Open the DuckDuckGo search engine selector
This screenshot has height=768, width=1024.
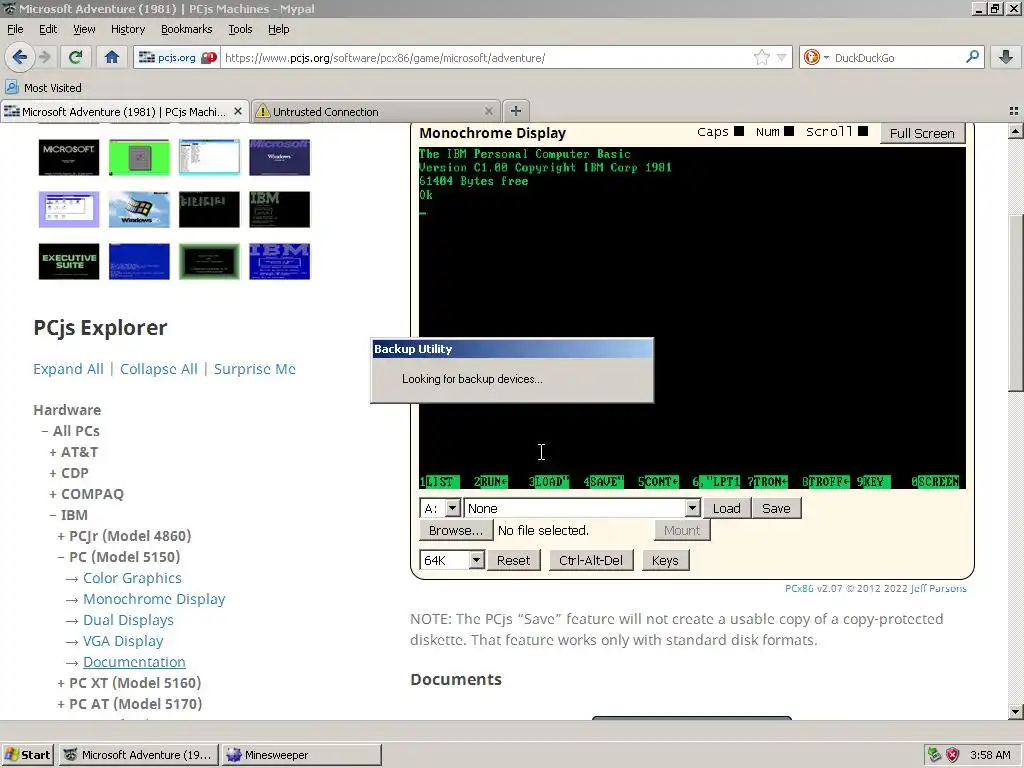point(816,57)
